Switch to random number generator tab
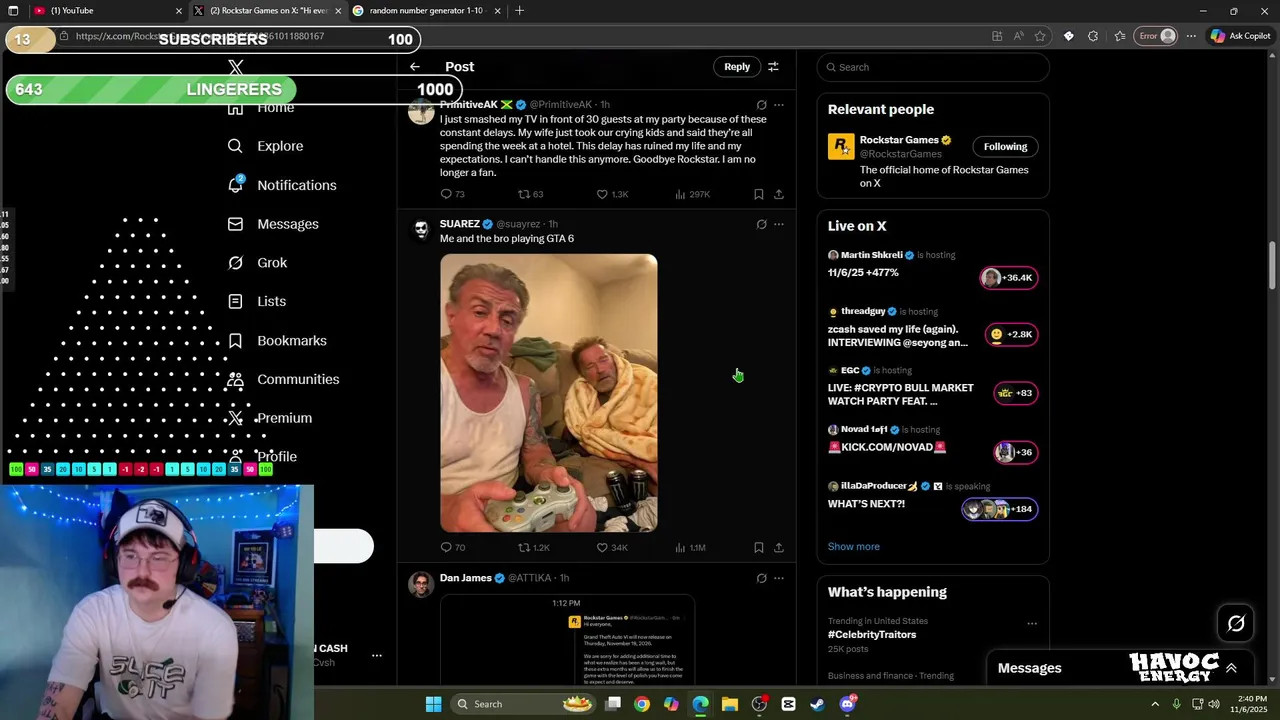 (428, 11)
